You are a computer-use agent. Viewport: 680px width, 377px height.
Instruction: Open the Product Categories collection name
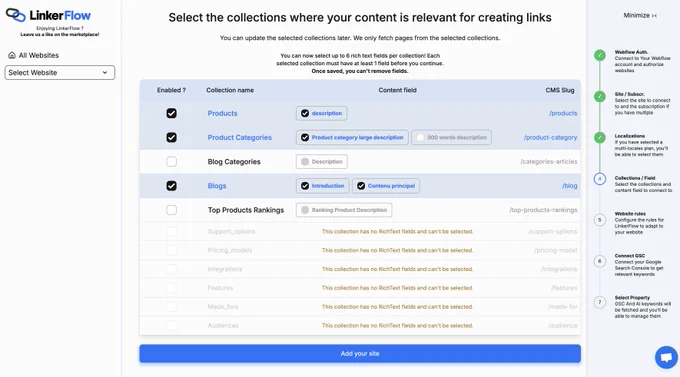coord(239,138)
